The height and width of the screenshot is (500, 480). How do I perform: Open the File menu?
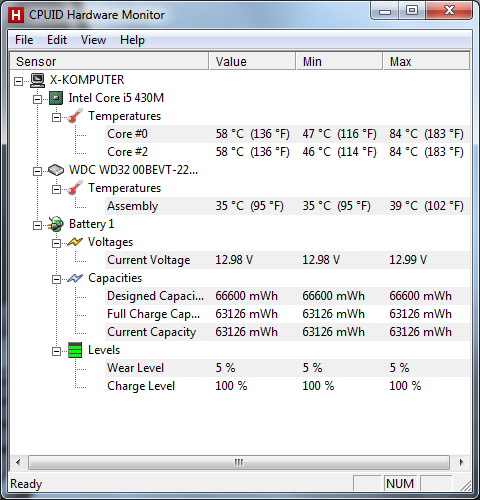coord(24,40)
